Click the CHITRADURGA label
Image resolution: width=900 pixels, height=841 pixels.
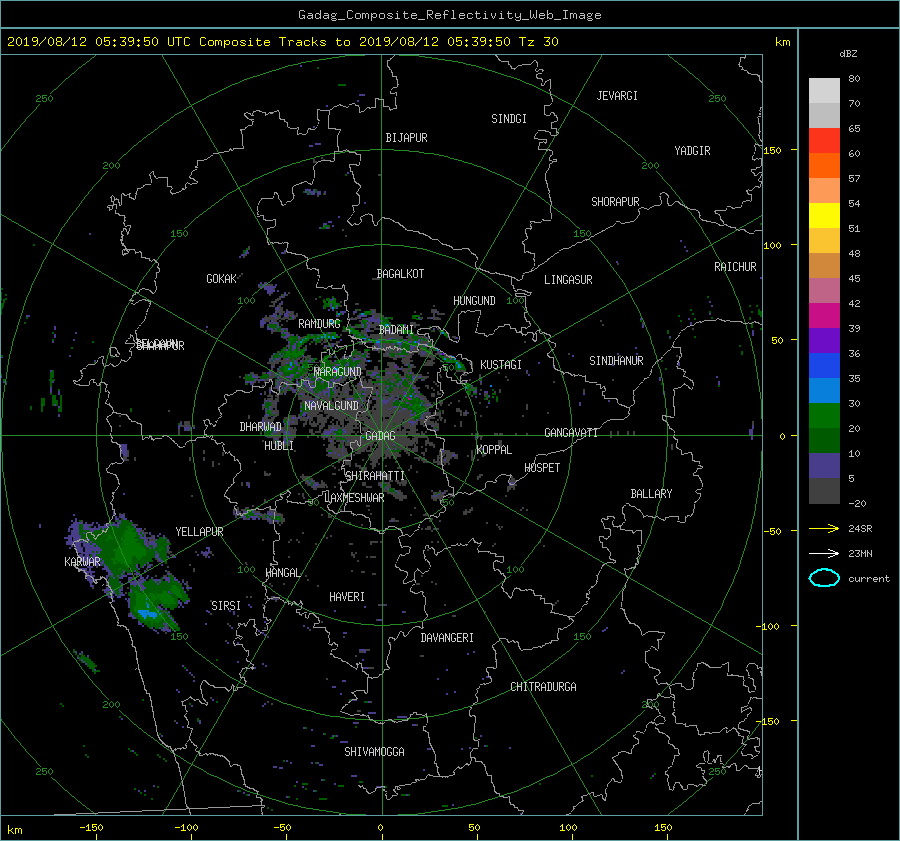pos(543,687)
